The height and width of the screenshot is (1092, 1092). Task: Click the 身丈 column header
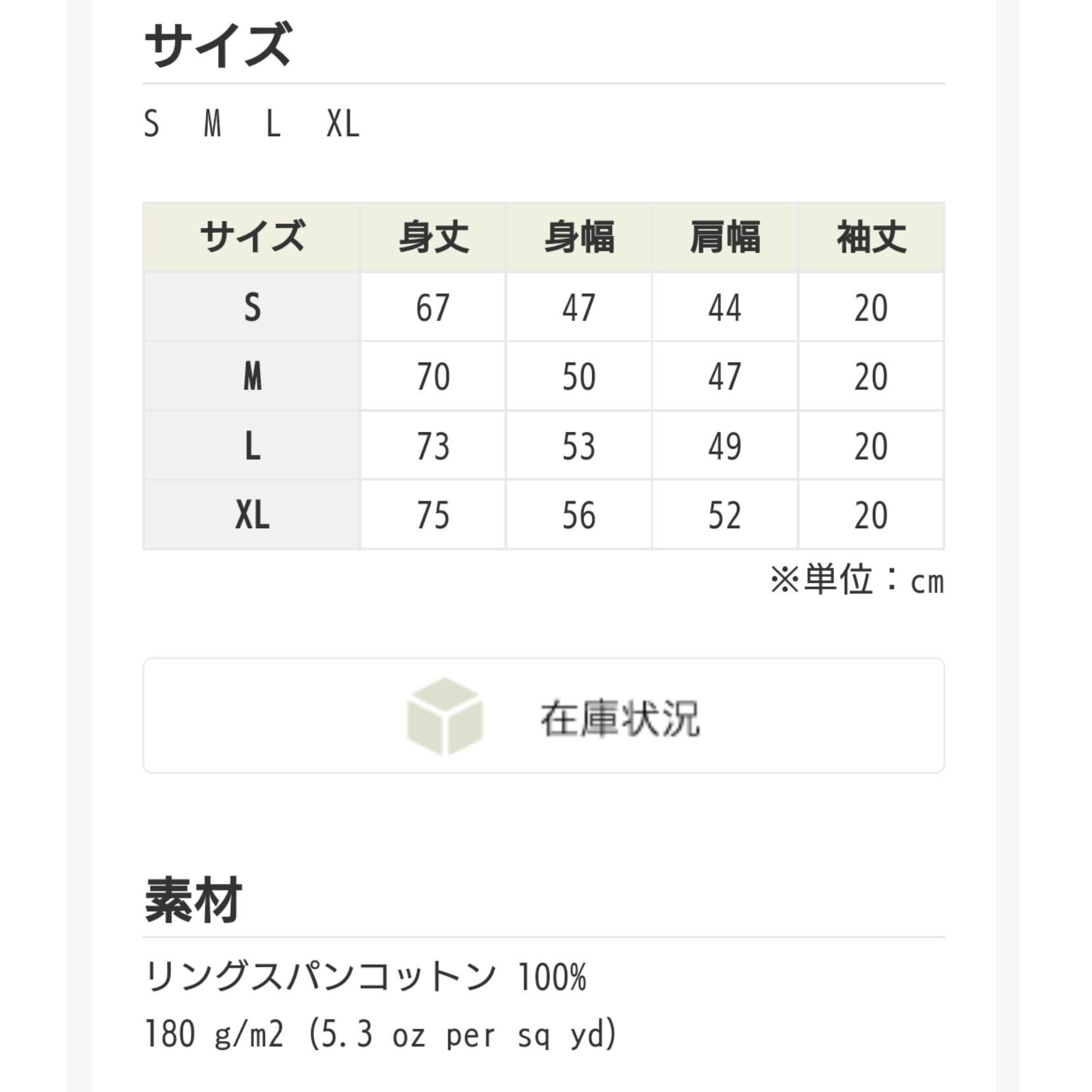tap(433, 237)
